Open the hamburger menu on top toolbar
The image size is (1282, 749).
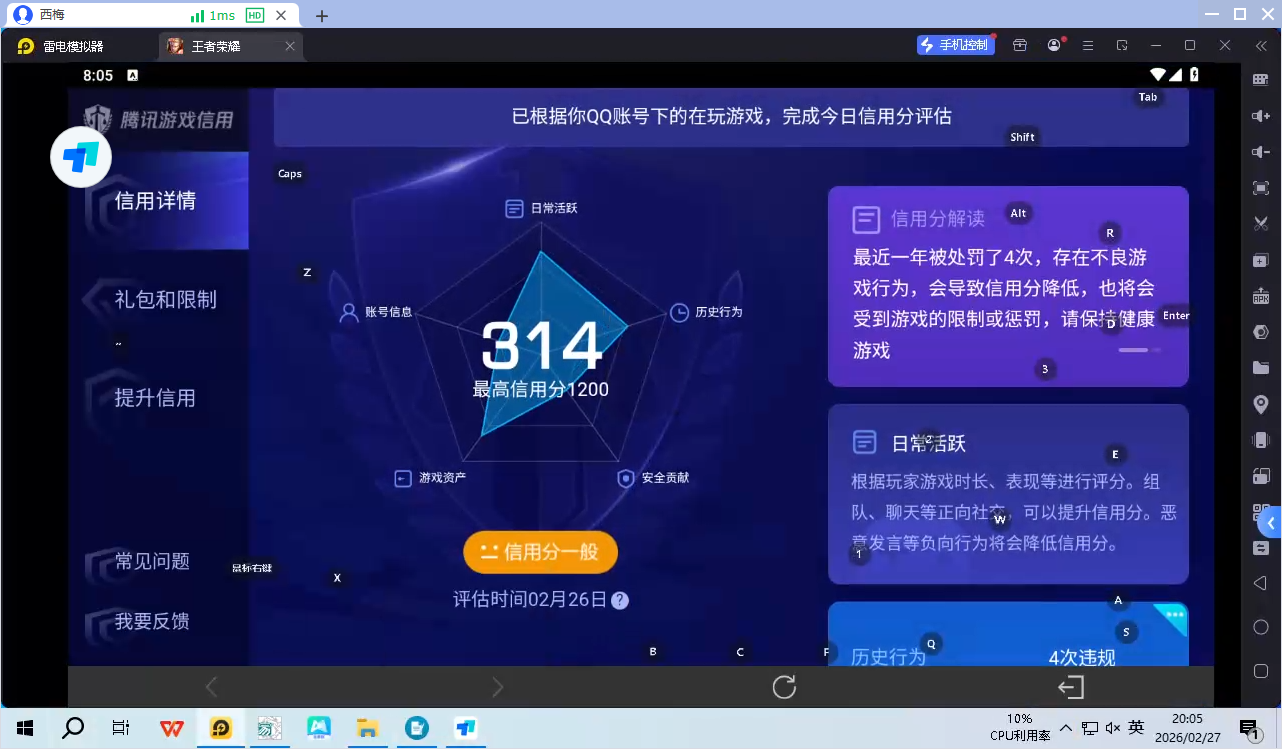coord(1087,45)
